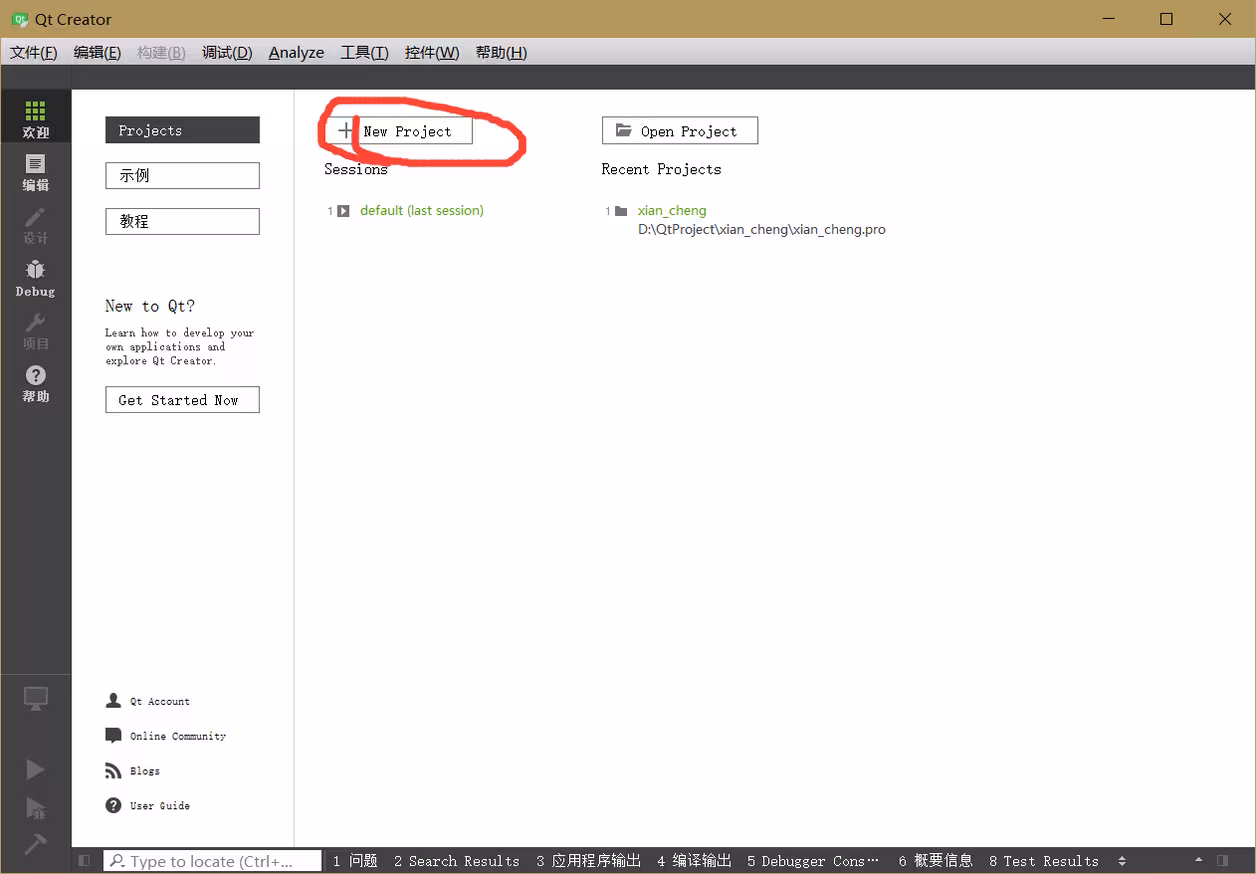1256x874 pixels.
Task: Open the 设计 design mode
Action: (x=35, y=224)
